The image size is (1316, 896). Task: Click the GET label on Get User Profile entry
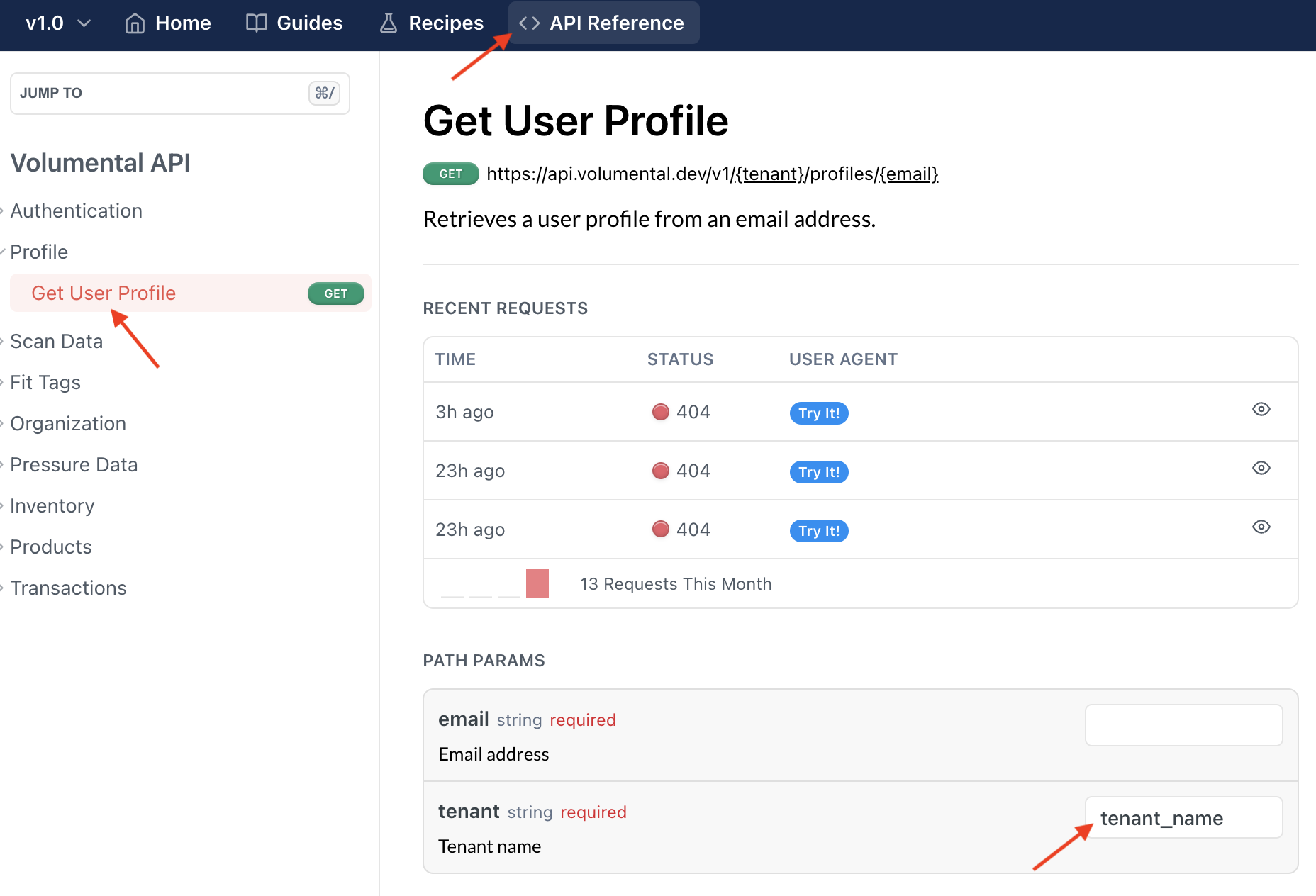[335, 293]
